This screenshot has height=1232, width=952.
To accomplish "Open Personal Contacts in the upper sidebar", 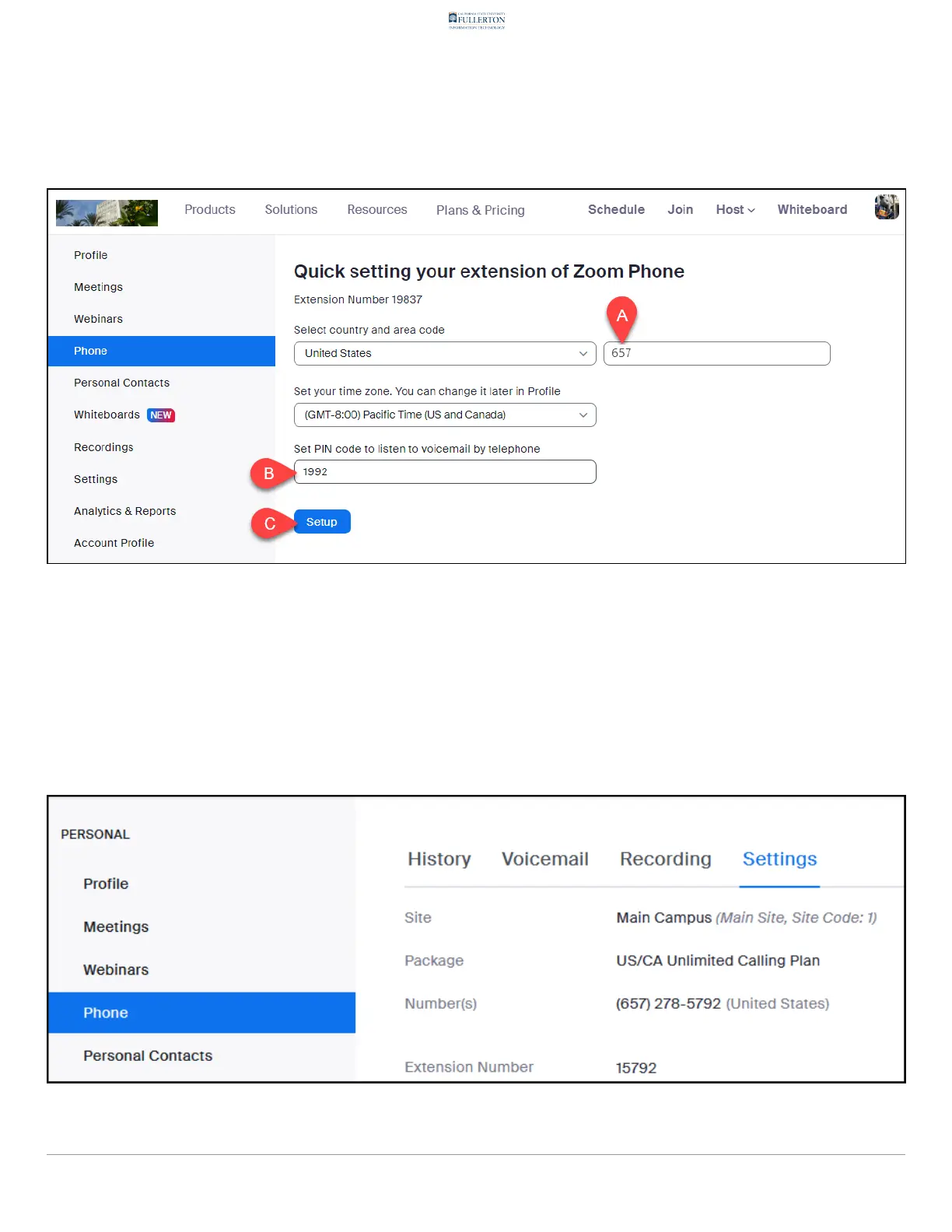I will point(121,383).
